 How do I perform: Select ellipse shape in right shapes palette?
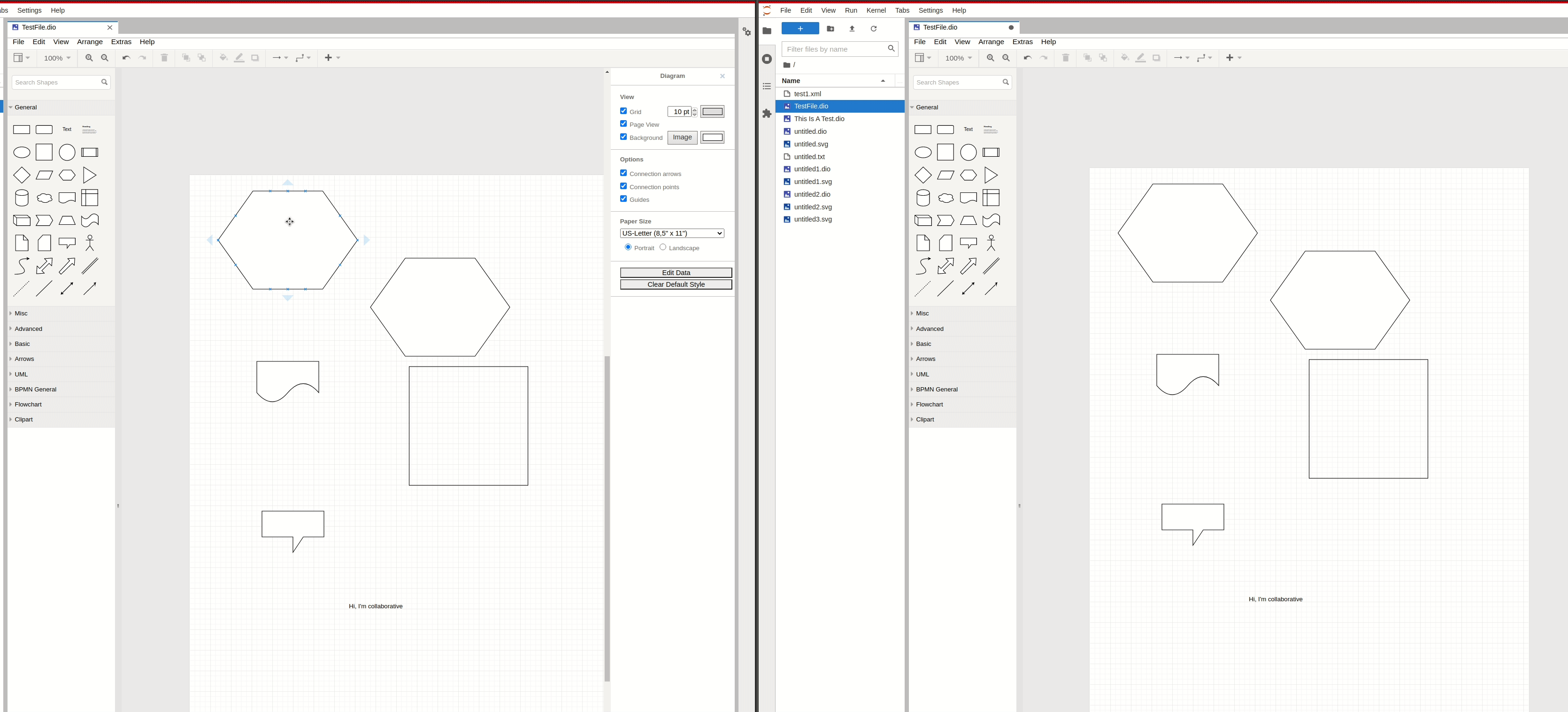(923, 152)
